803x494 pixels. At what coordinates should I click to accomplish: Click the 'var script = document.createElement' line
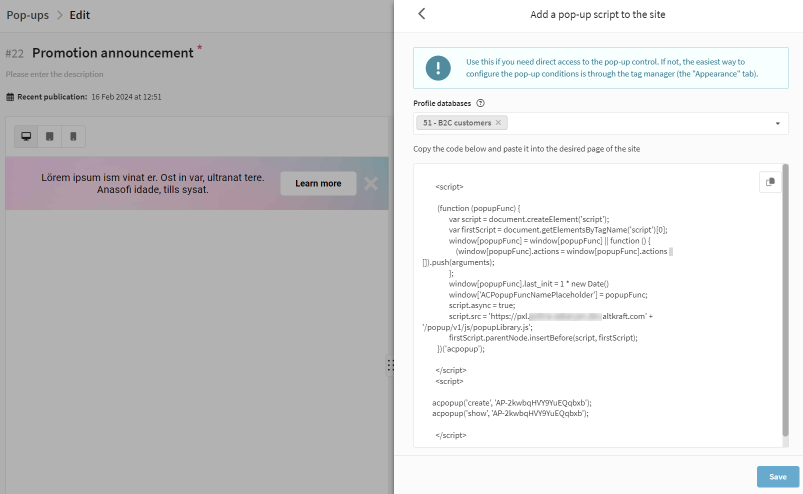pyautogui.click(x=529, y=219)
